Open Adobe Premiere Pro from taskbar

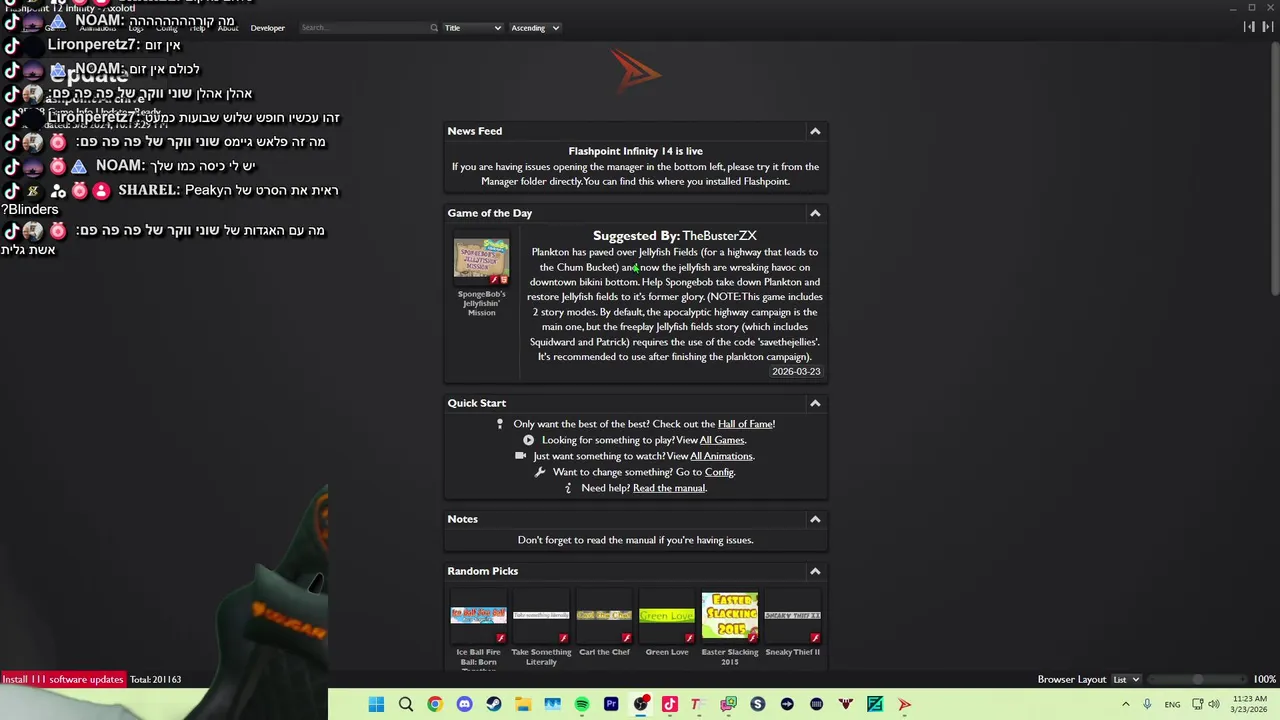[611, 704]
